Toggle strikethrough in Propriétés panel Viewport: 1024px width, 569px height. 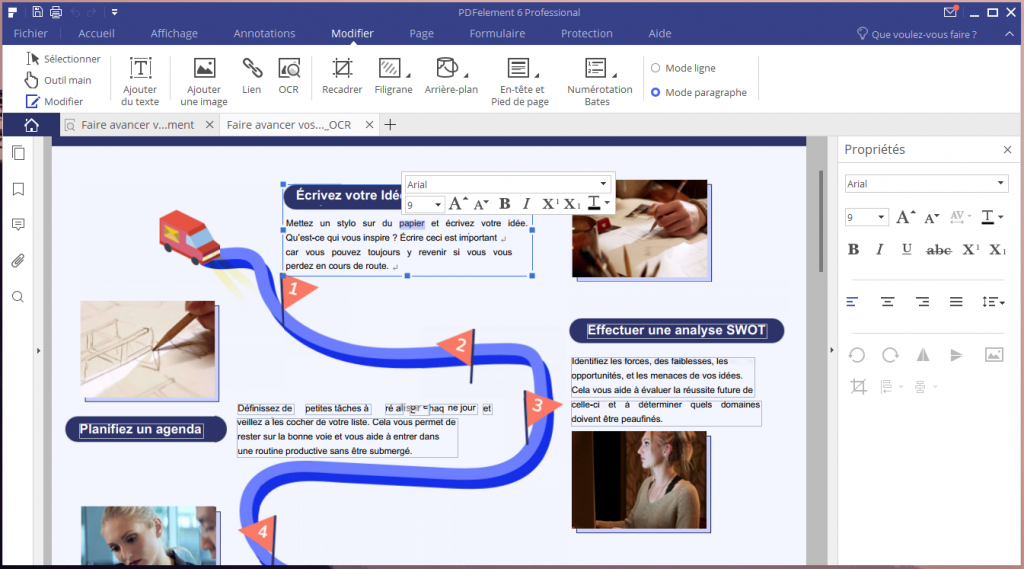click(939, 250)
